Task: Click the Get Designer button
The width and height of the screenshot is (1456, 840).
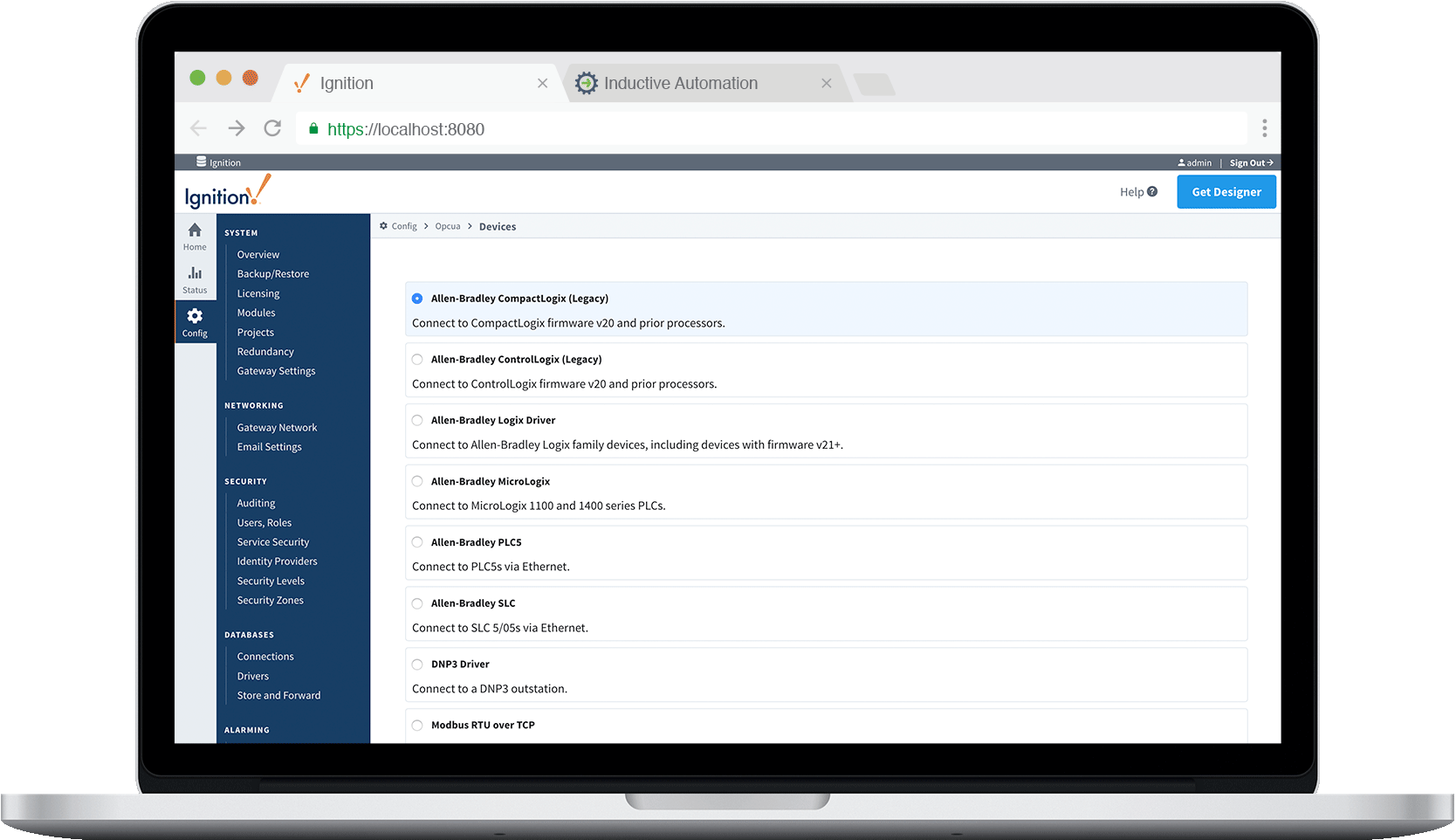Action: point(1226,192)
